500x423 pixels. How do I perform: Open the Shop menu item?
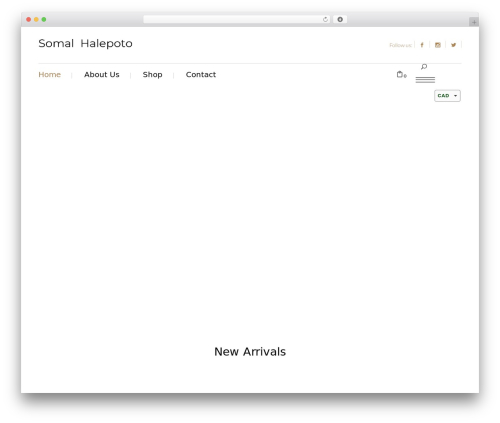click(x=152, y=75)
